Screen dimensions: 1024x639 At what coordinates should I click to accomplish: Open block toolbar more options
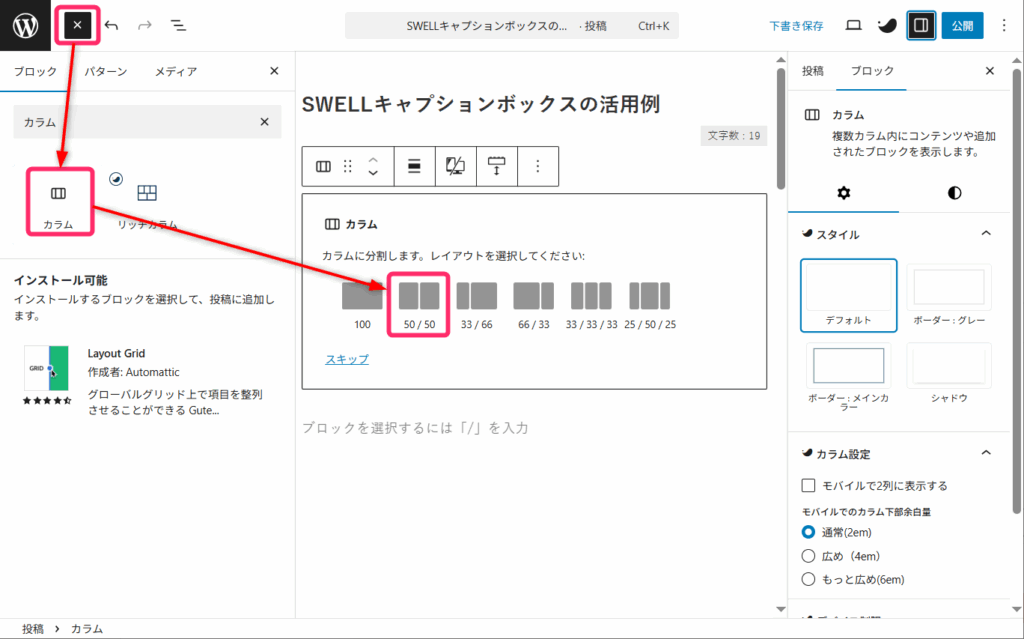pyautogui.click(x=537, y=167)
